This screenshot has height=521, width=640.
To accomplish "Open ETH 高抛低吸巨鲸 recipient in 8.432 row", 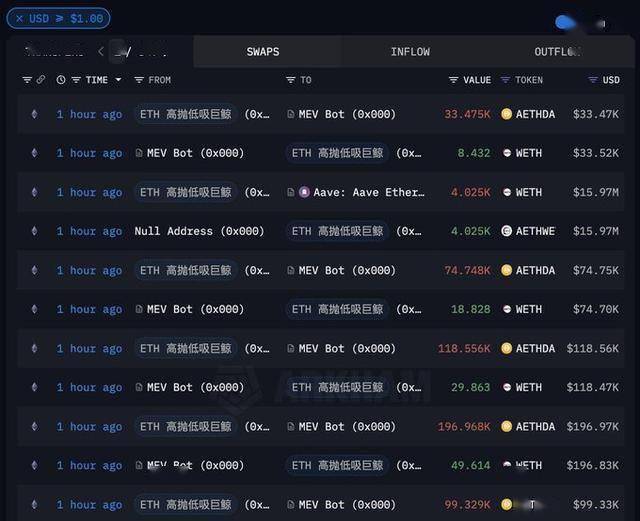I will tap(338, 153).
